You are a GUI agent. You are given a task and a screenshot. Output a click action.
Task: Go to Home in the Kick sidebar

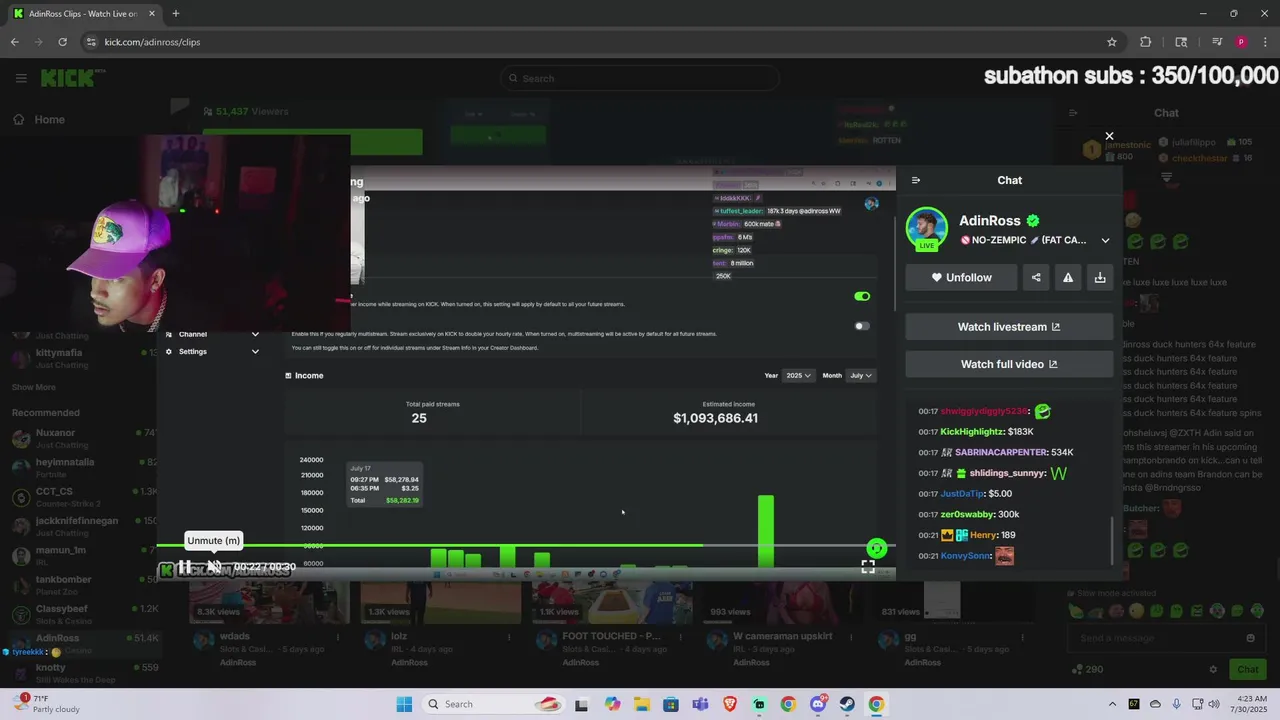[x=38, y=119]
